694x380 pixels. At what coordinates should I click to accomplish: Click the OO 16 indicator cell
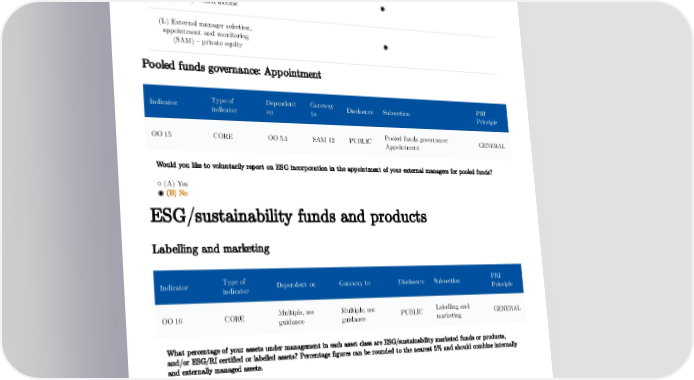172,321
